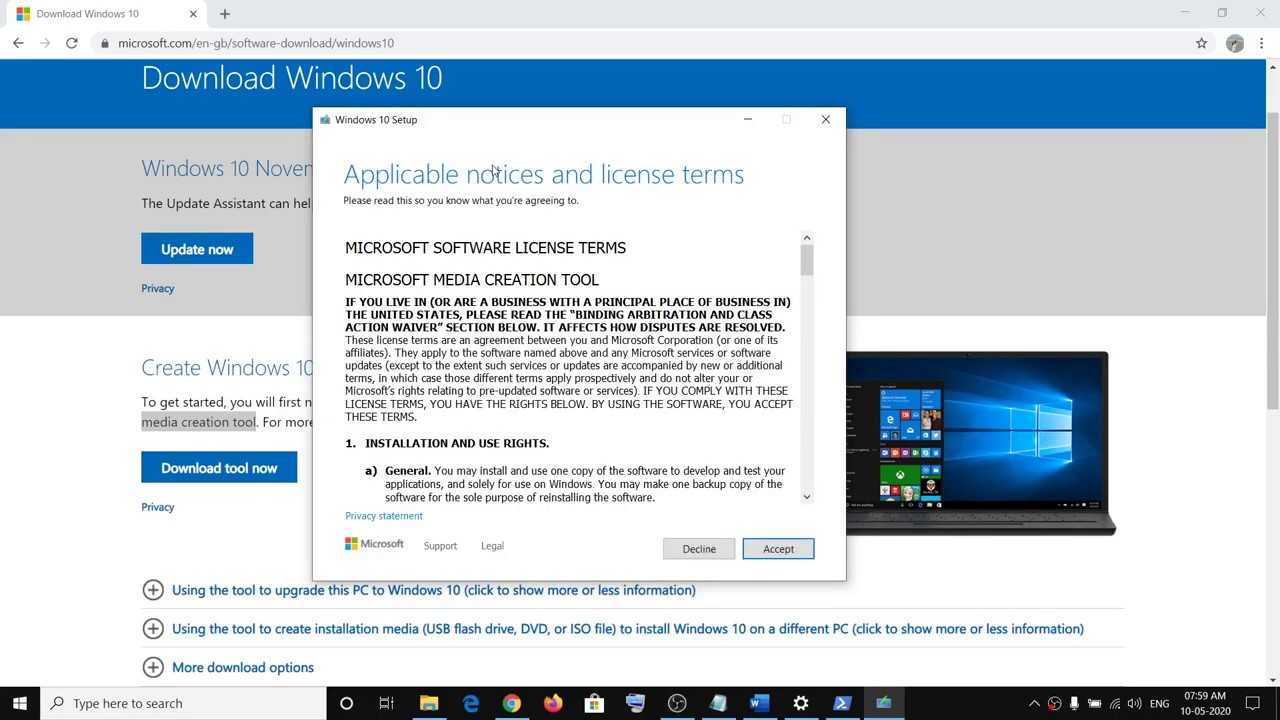This screenshot has width=1280, height=720.
Task: Close the Windows 10 Setup dialog
Action: (x=825, y=119)
